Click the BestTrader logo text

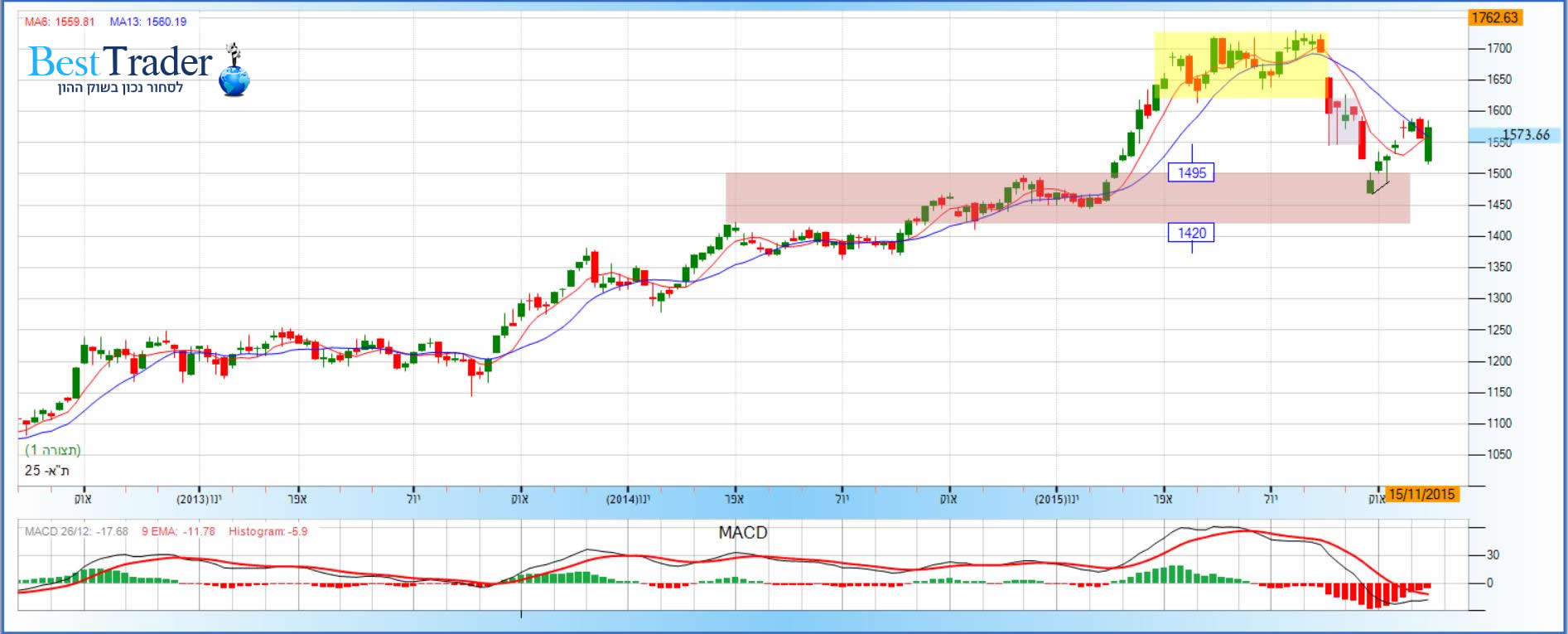[x=120, y=62]
